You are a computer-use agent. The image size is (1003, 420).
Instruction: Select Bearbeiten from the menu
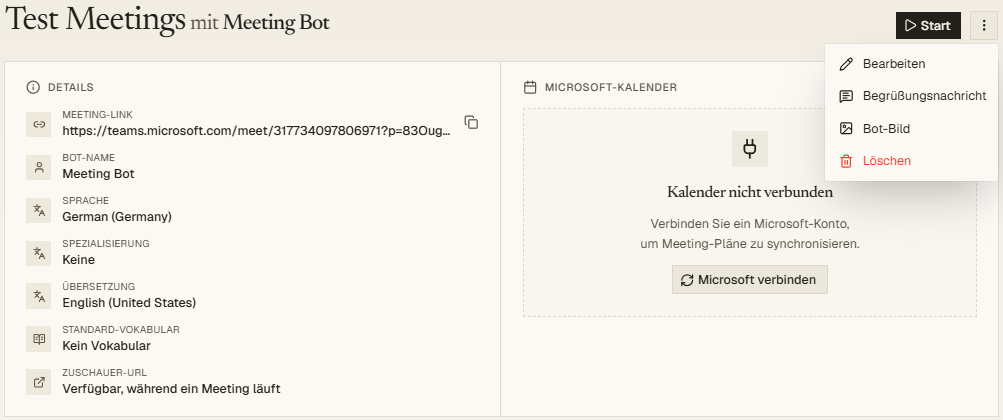[x=911, y=64]
